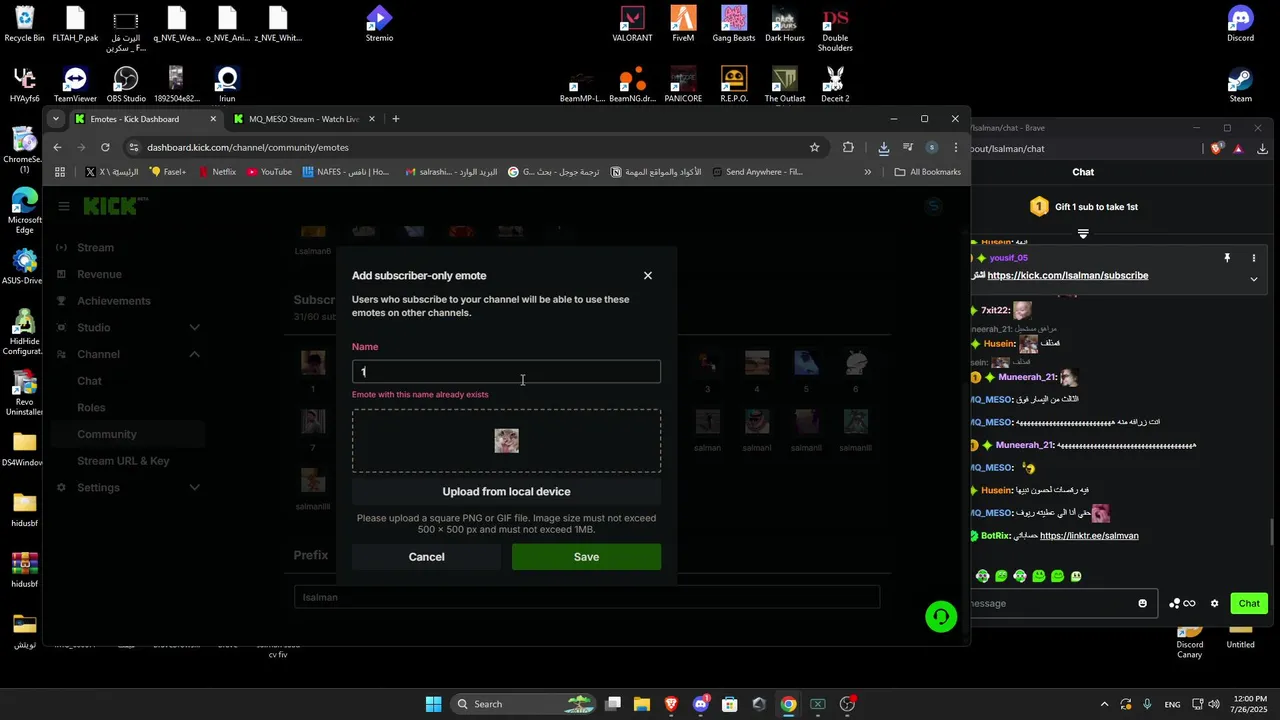Viewport: 1280px width, 720px height.
Task: Expand the pinned message chevron in chat
Action: point(1254,279)
